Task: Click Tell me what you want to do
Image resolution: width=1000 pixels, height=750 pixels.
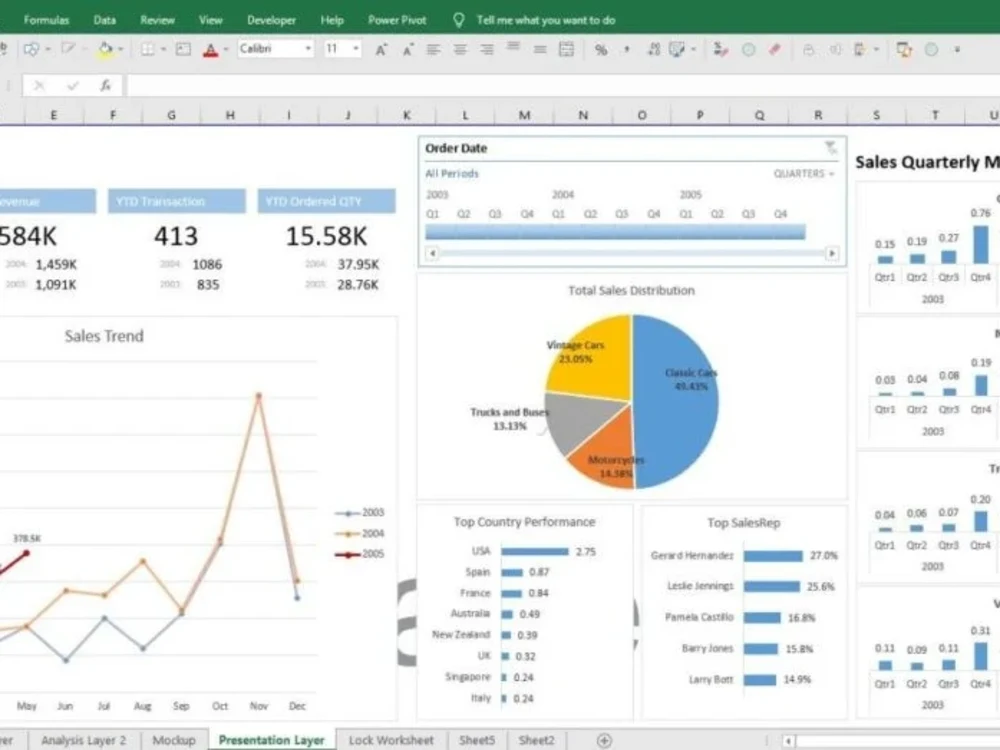Action: (546, 20)
